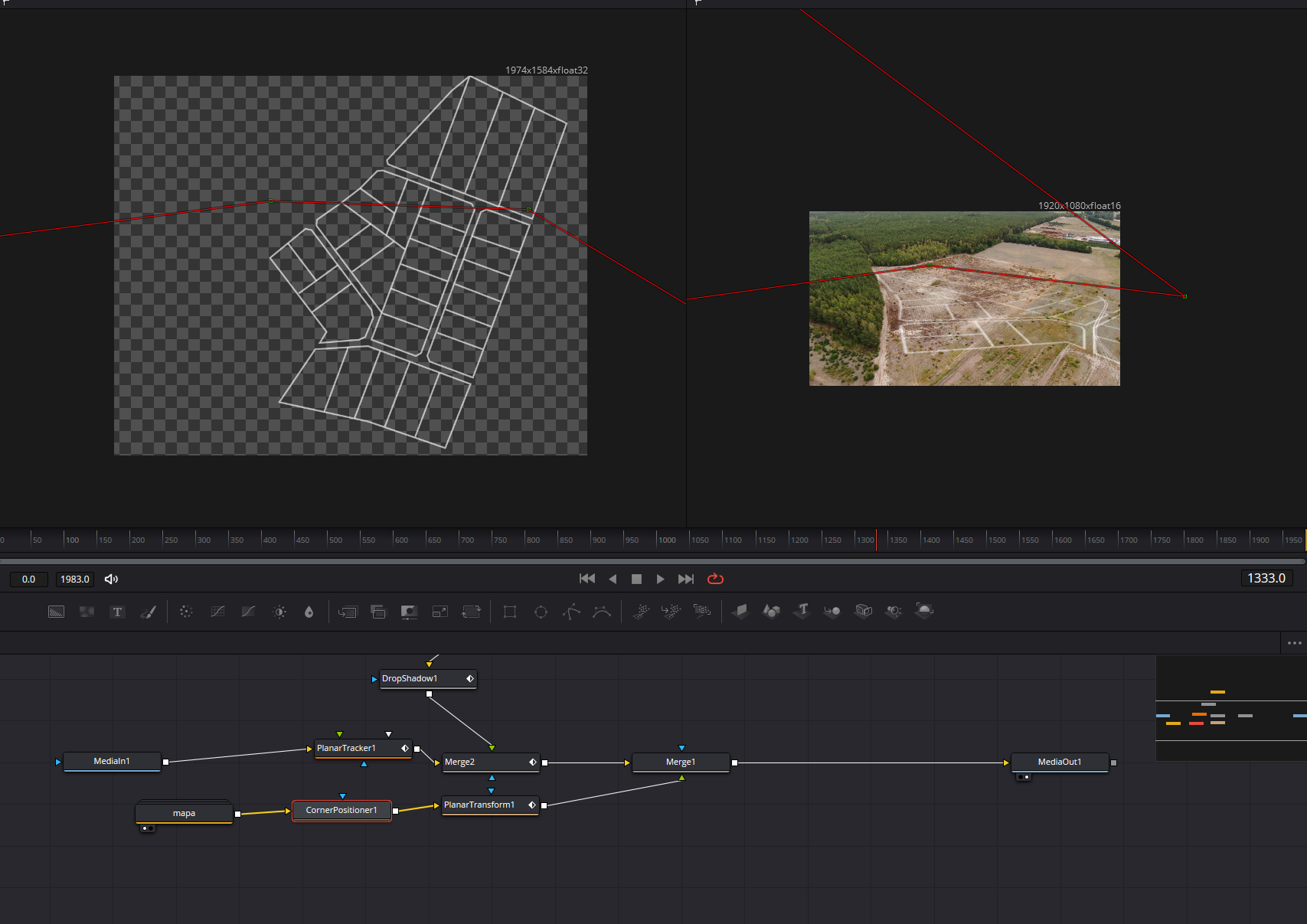
Task: Open node editor options three-dots menu
Action: point(1294,643)
